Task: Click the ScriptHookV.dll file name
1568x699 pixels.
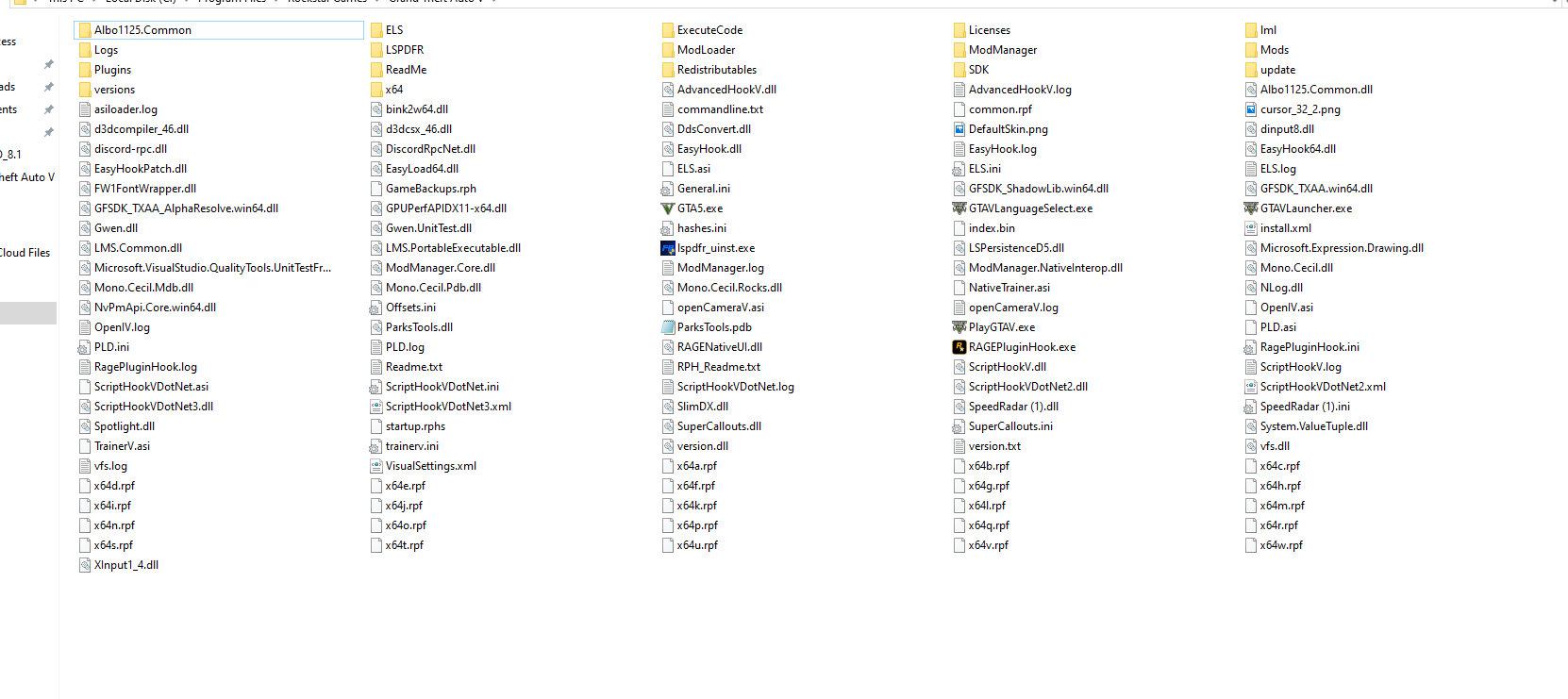Action: tap(1008, 367)
